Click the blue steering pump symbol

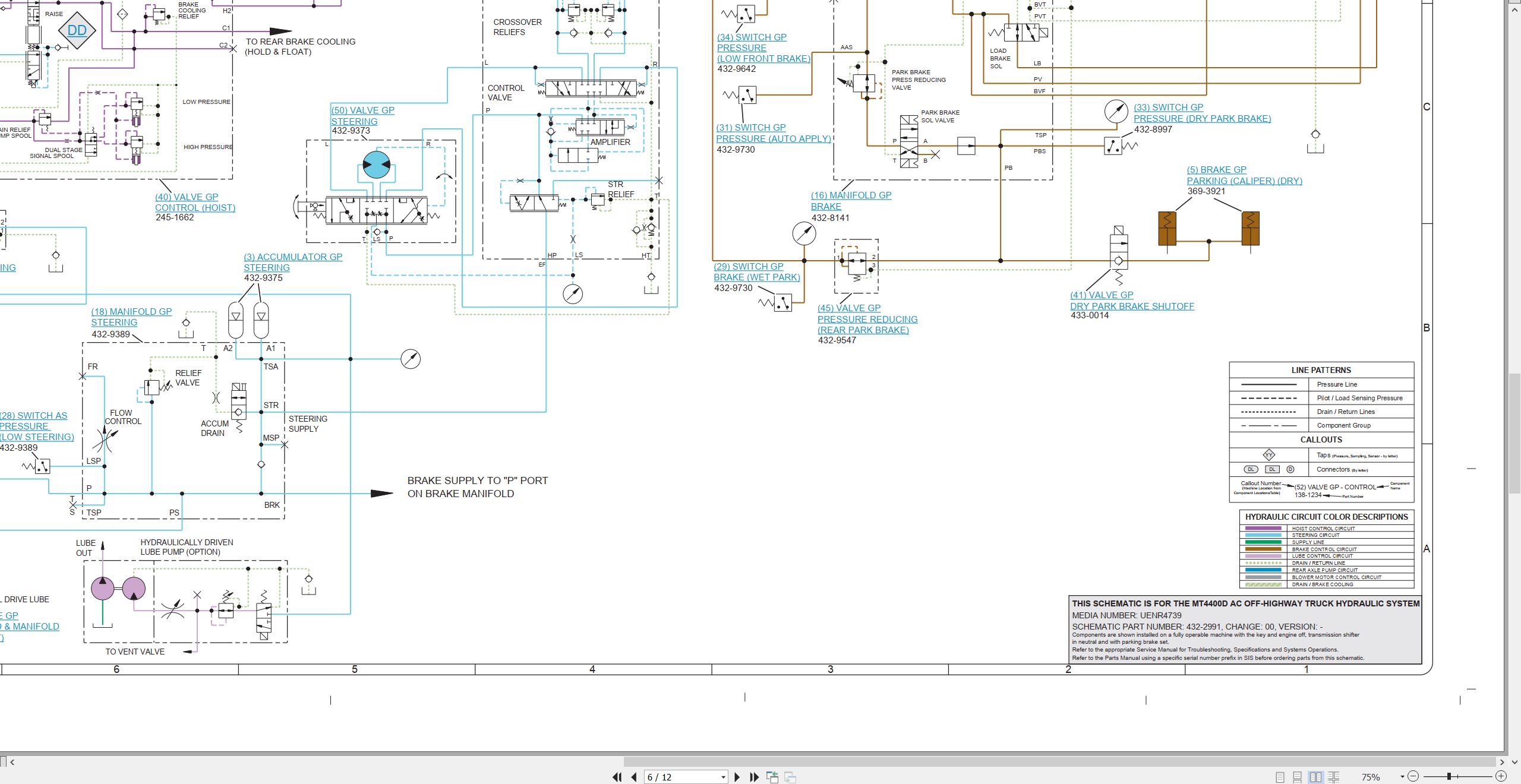376,165
